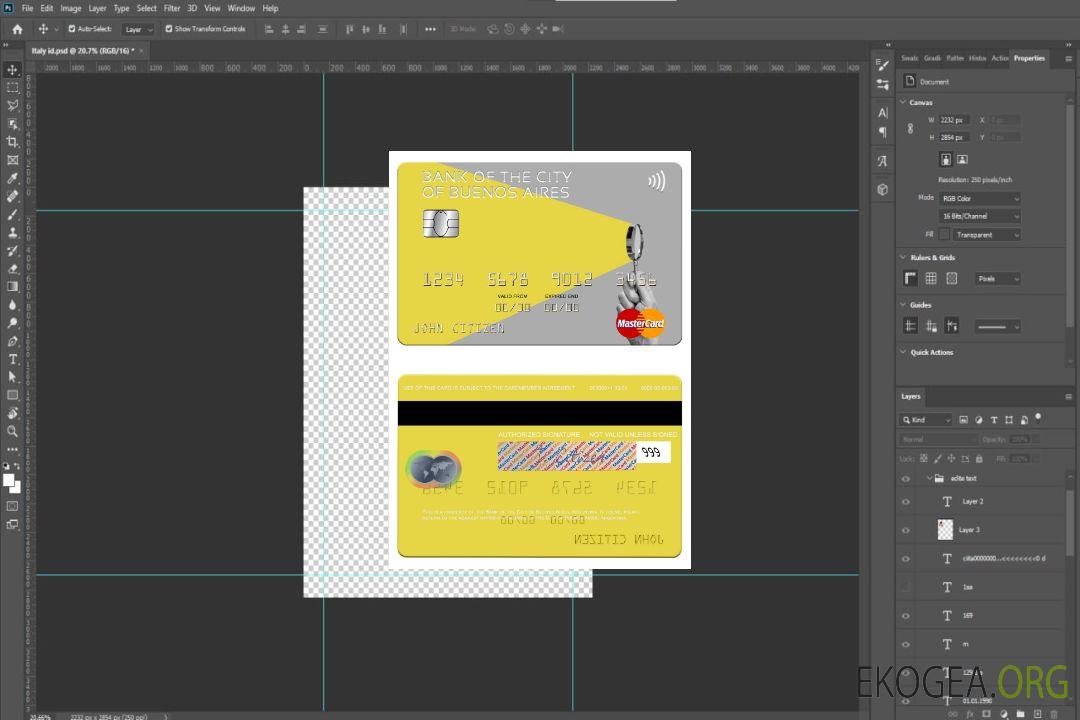
Task: Switch to the Actions panel tab
Action: click(1000, 58)
